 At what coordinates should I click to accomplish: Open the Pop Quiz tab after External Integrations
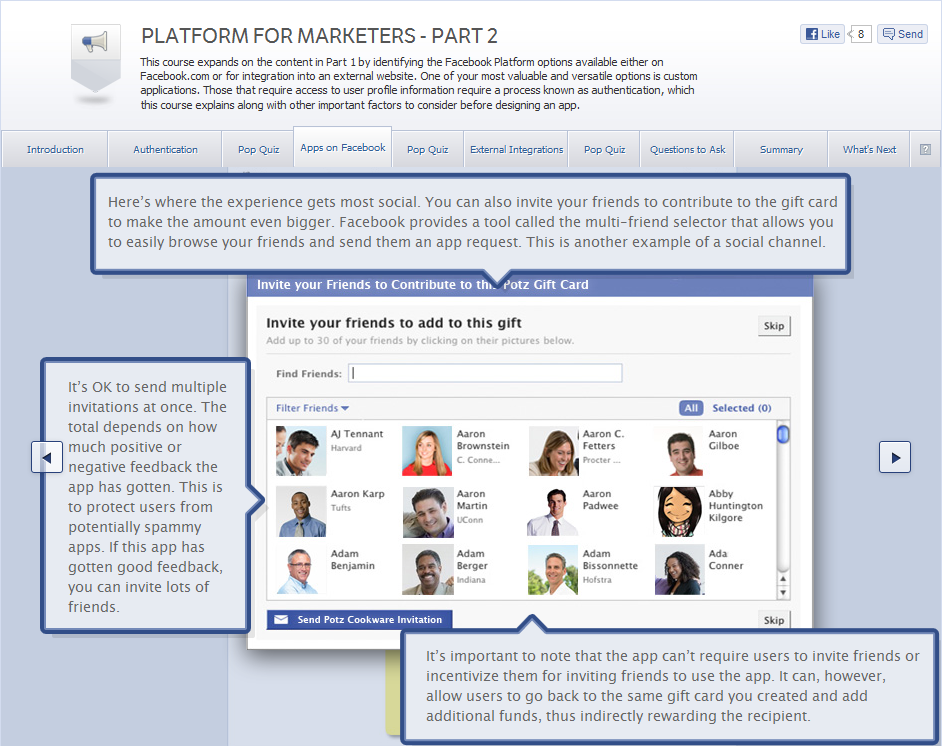coord(604,149)
